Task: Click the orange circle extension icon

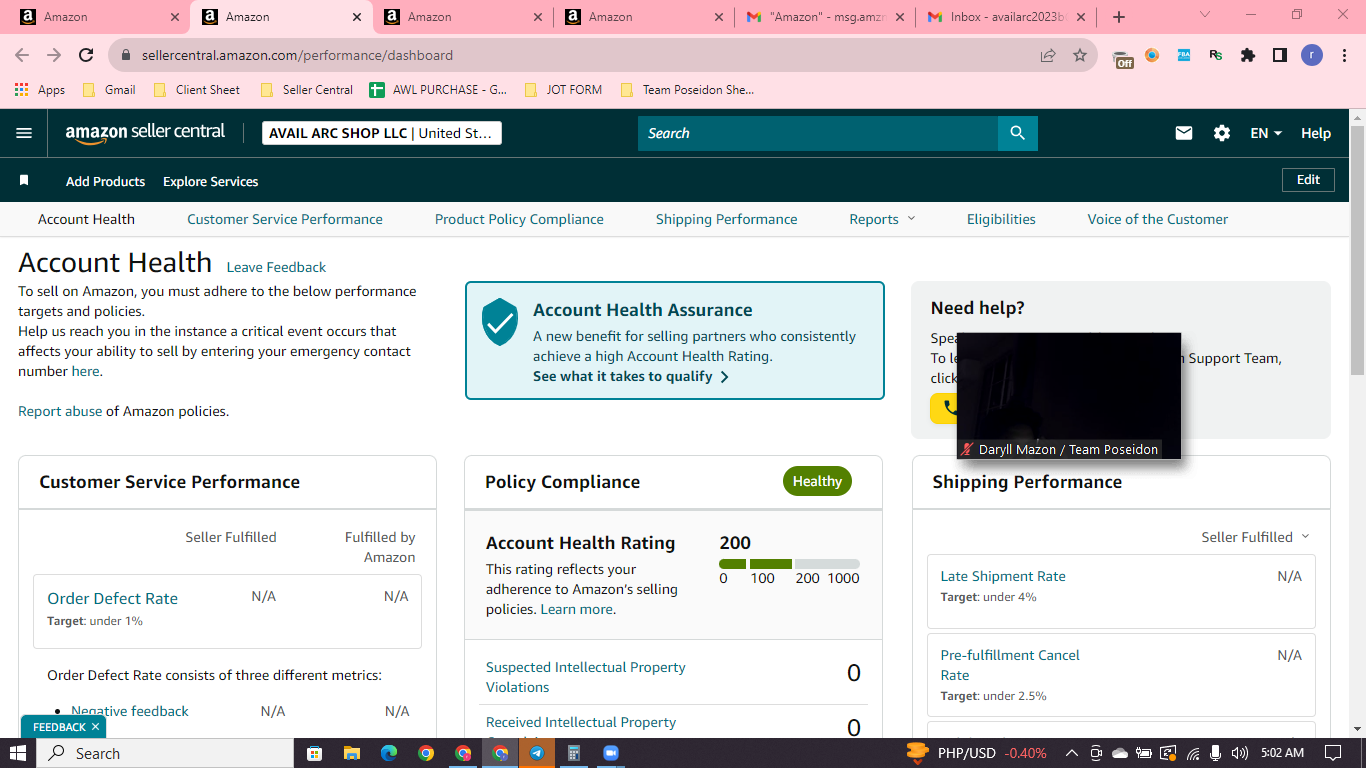Action: 1152,55
